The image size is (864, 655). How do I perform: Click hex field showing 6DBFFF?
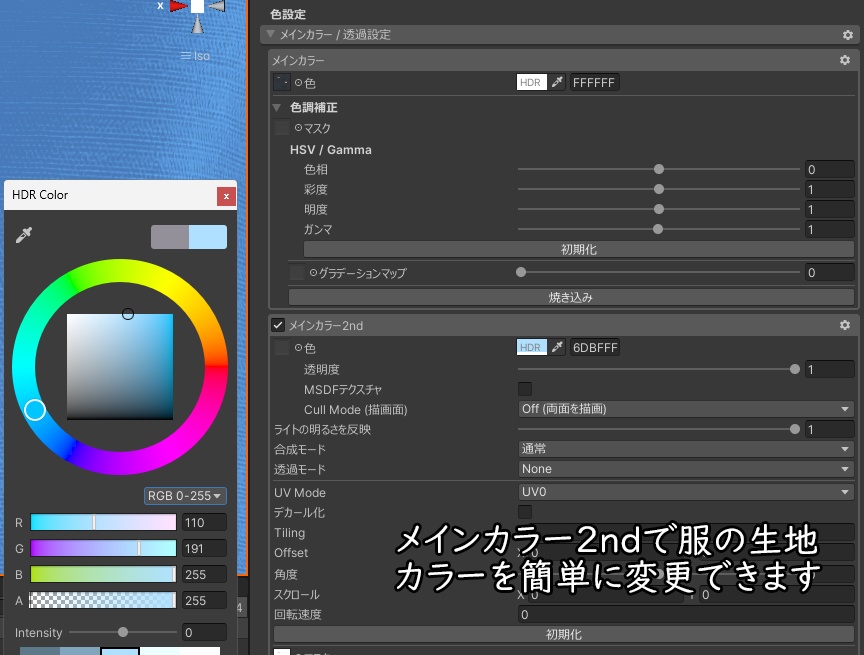(x=595, y=348)
